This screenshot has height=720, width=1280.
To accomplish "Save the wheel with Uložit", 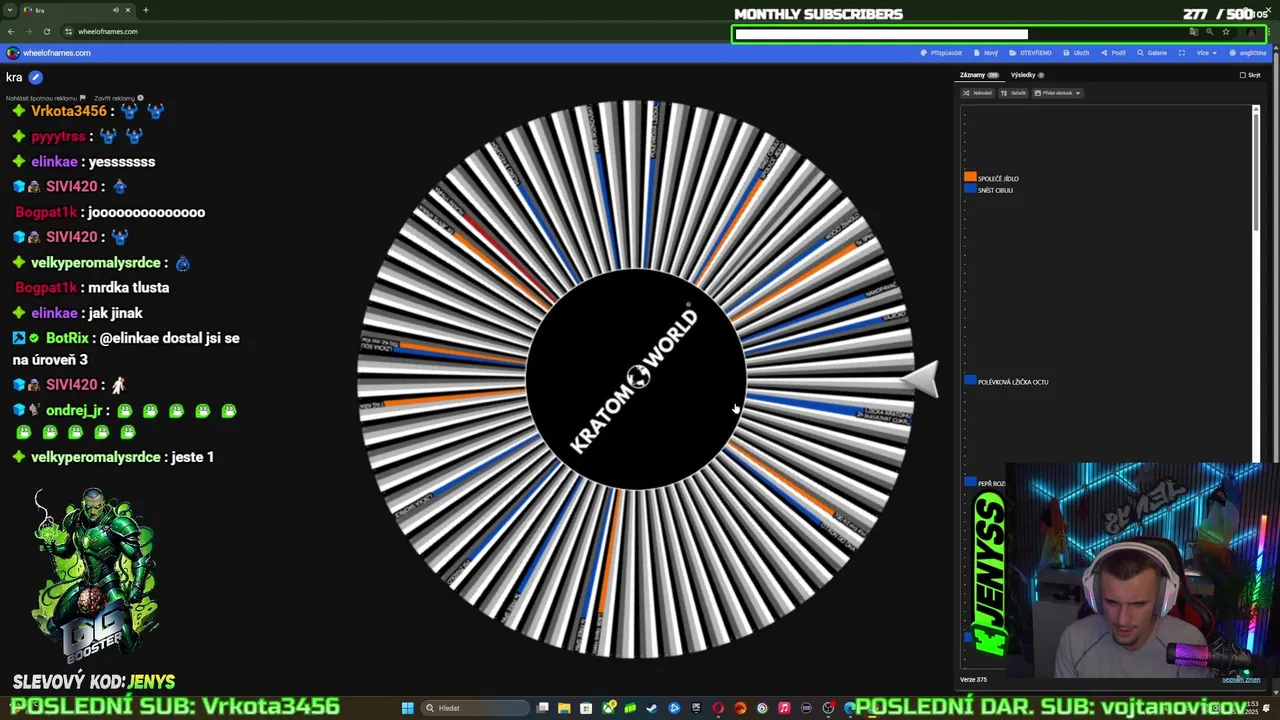I will [1076, 53].
